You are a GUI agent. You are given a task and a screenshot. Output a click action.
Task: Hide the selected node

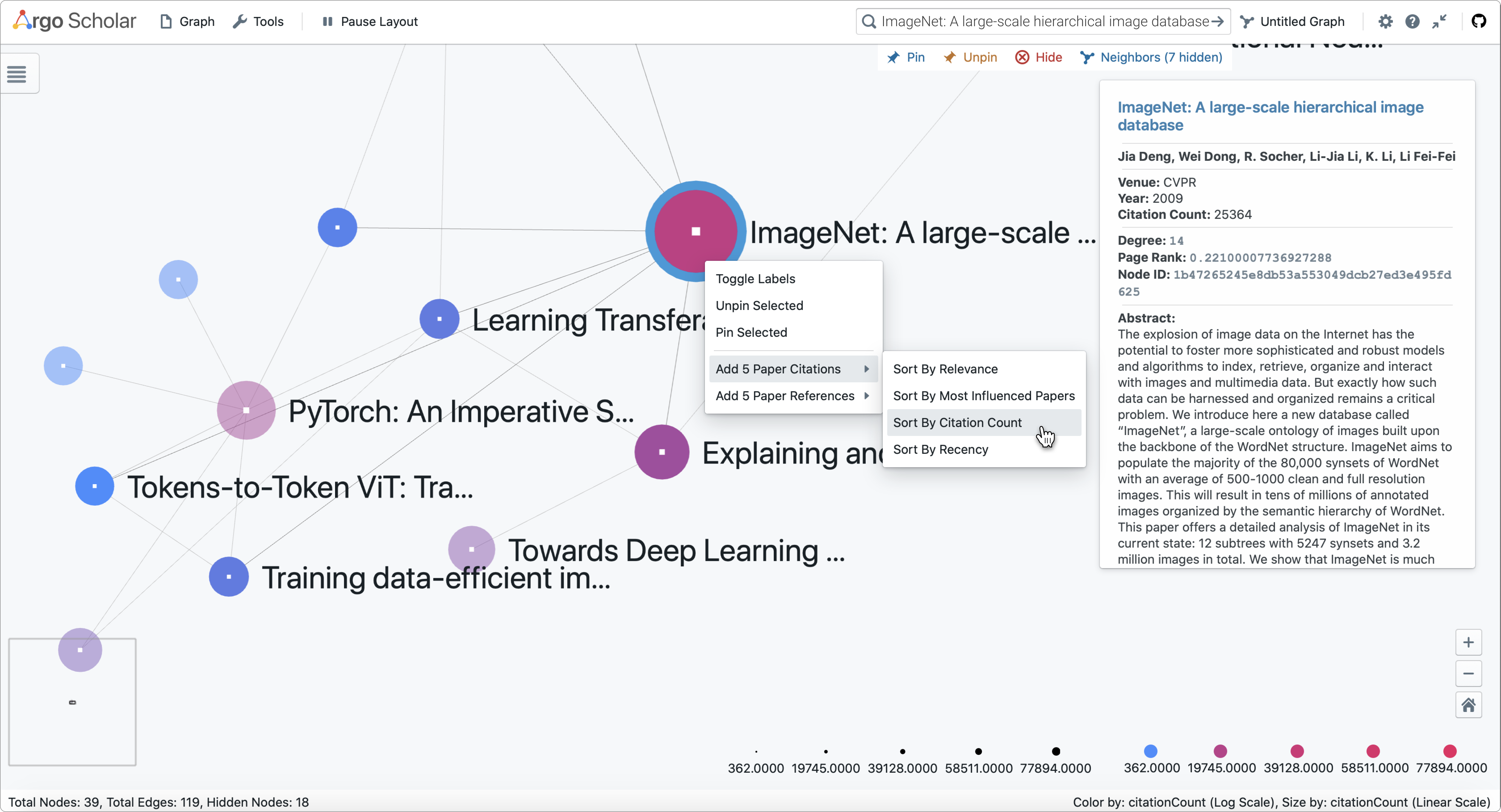pyautogui.click(x=1039, y=57)
